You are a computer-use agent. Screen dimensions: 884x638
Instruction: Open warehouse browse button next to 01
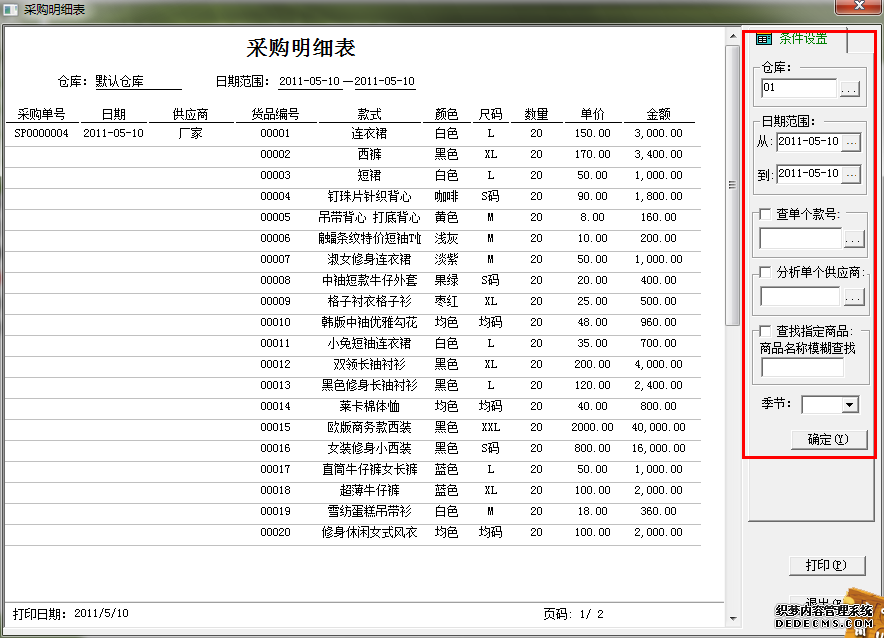(x=849, y=89)
